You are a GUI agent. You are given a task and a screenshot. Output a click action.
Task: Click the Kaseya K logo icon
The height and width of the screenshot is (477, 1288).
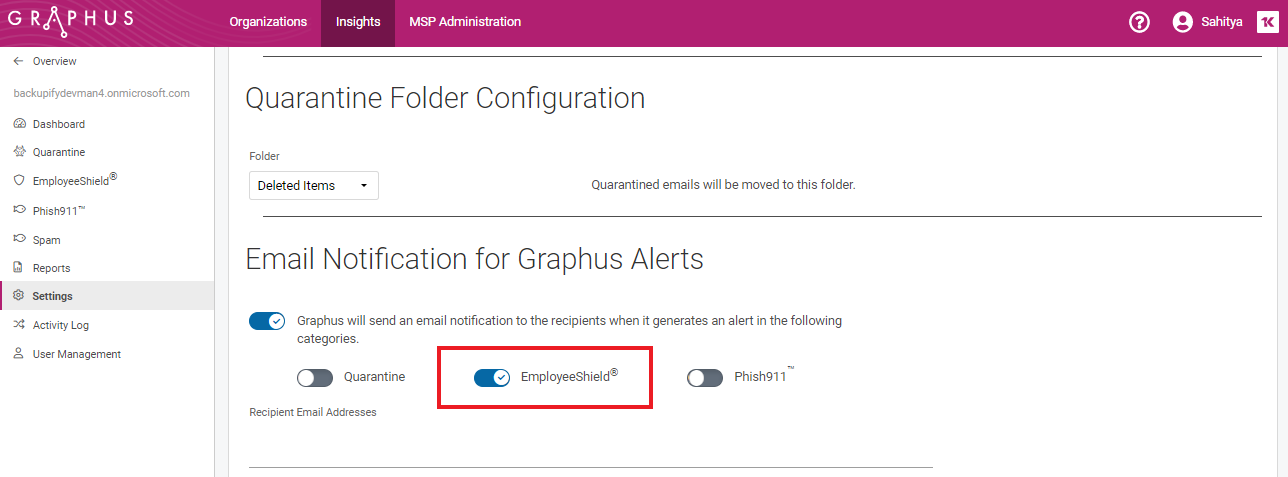1266,22
